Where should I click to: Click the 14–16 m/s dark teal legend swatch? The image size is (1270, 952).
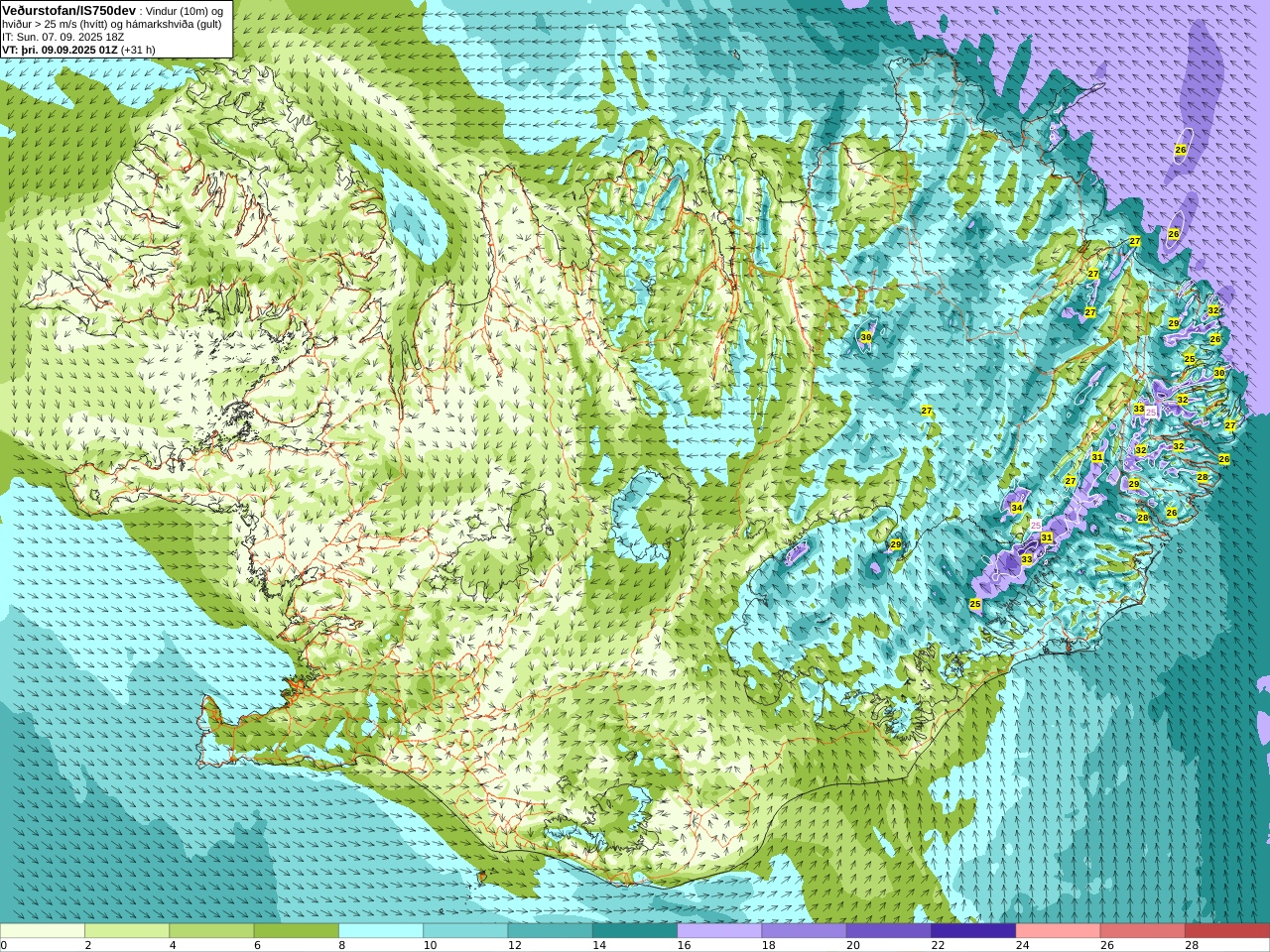[635, 931]
